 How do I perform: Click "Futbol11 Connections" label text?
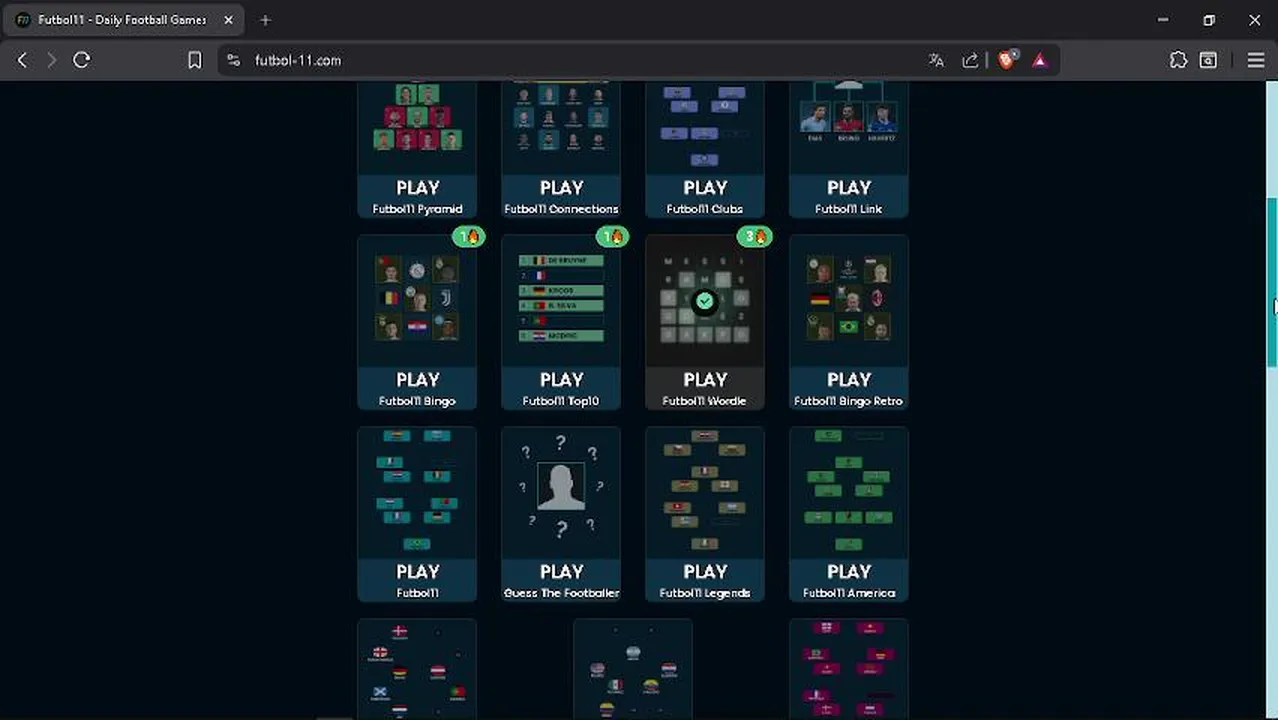(x=561, y=209)
